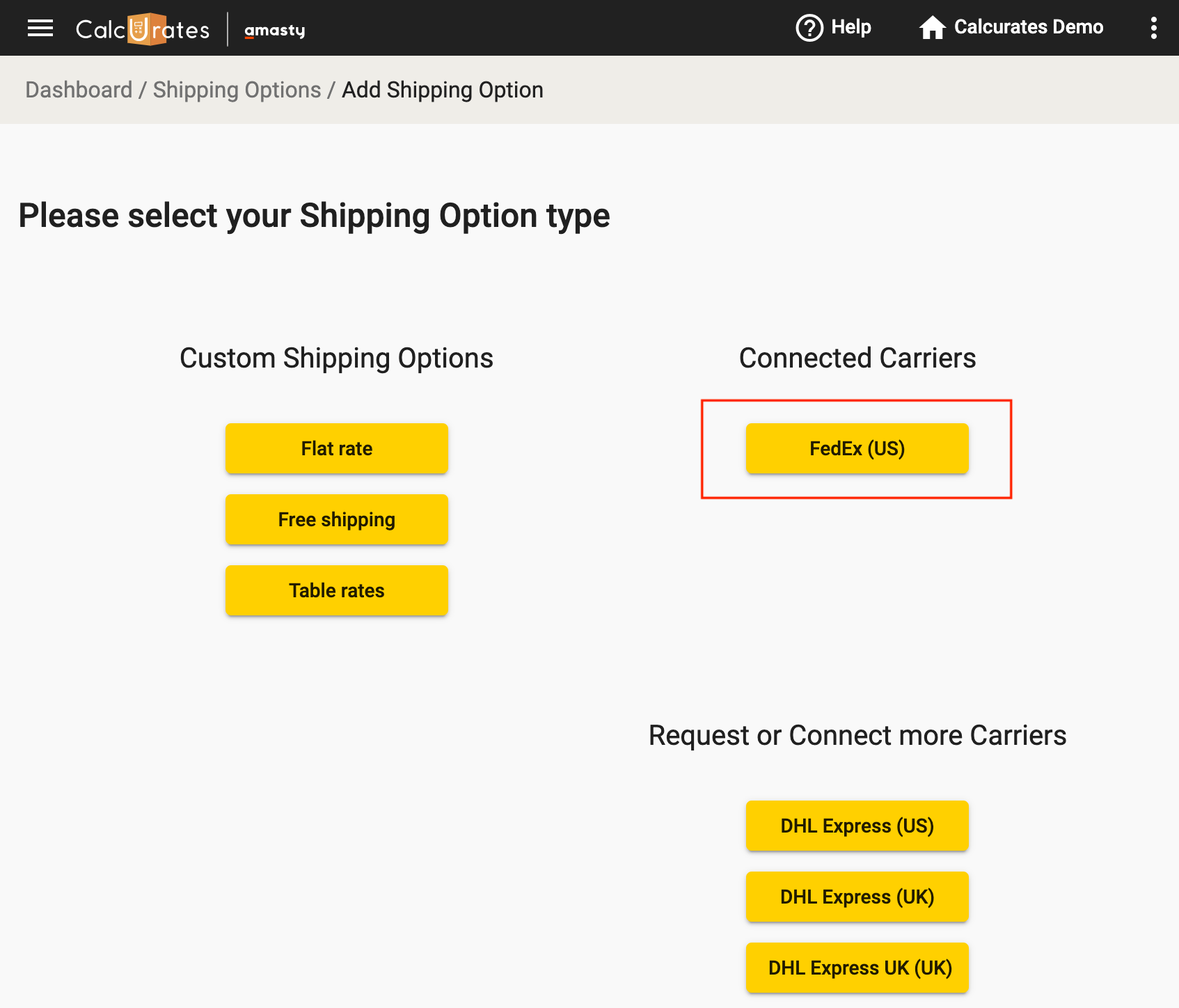The width and height of the screenshot is (1179, 1008).
Task: Request DHL Express (UK) carrier
Action: [x=857, y=897]
